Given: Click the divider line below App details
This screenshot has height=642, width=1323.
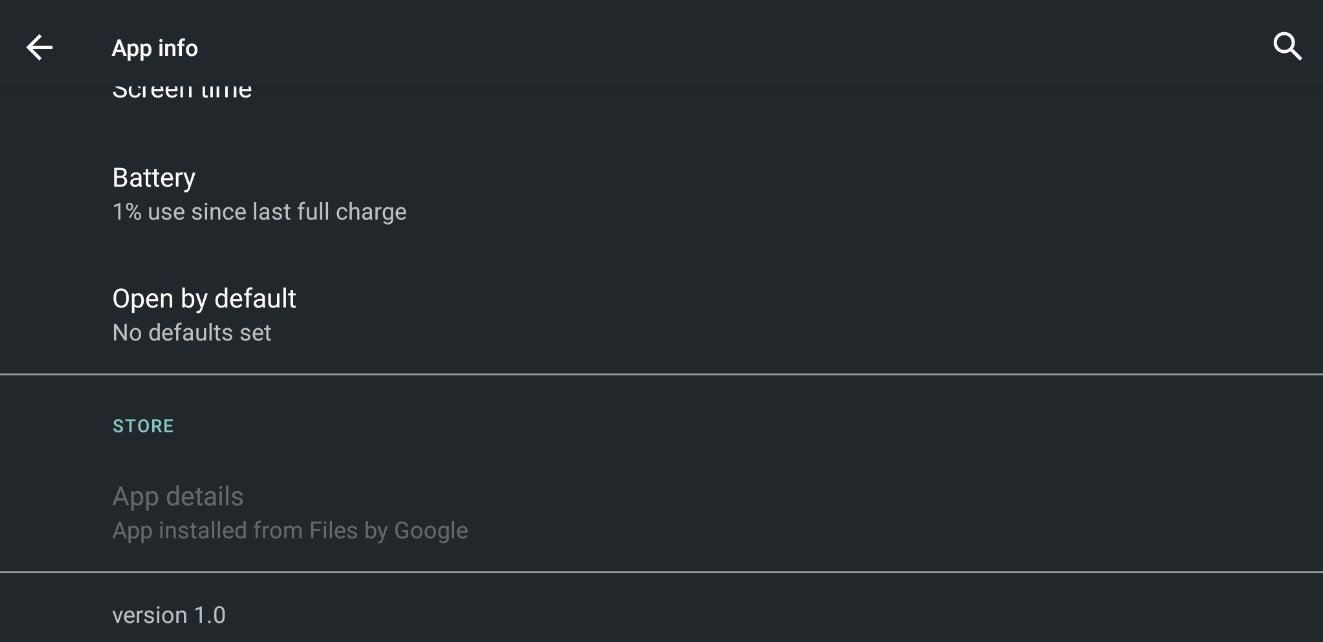Looking at the screenshot, I should [x=661, y=572].
